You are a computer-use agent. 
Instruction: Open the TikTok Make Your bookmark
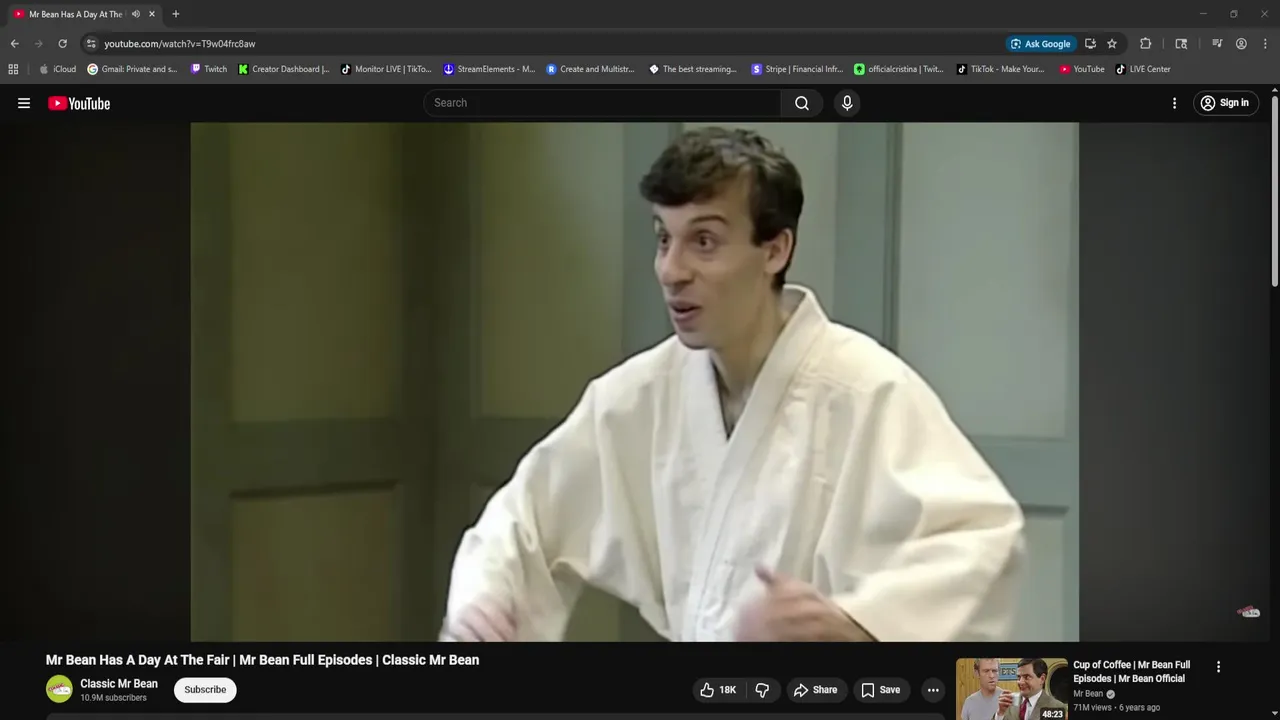(x=1001, y=69)
